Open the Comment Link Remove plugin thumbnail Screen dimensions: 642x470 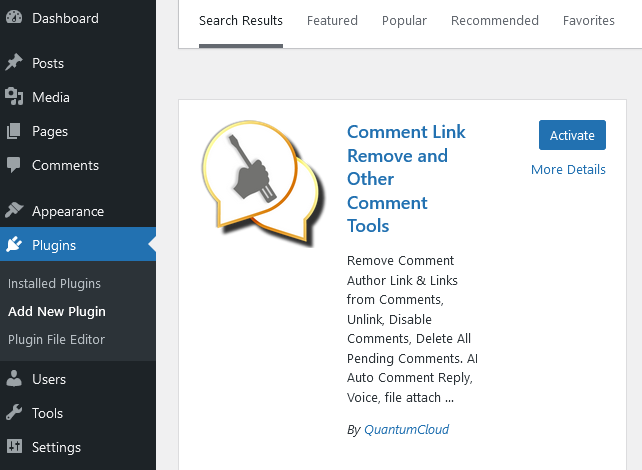pyautogui.click(x=263, y=183)
